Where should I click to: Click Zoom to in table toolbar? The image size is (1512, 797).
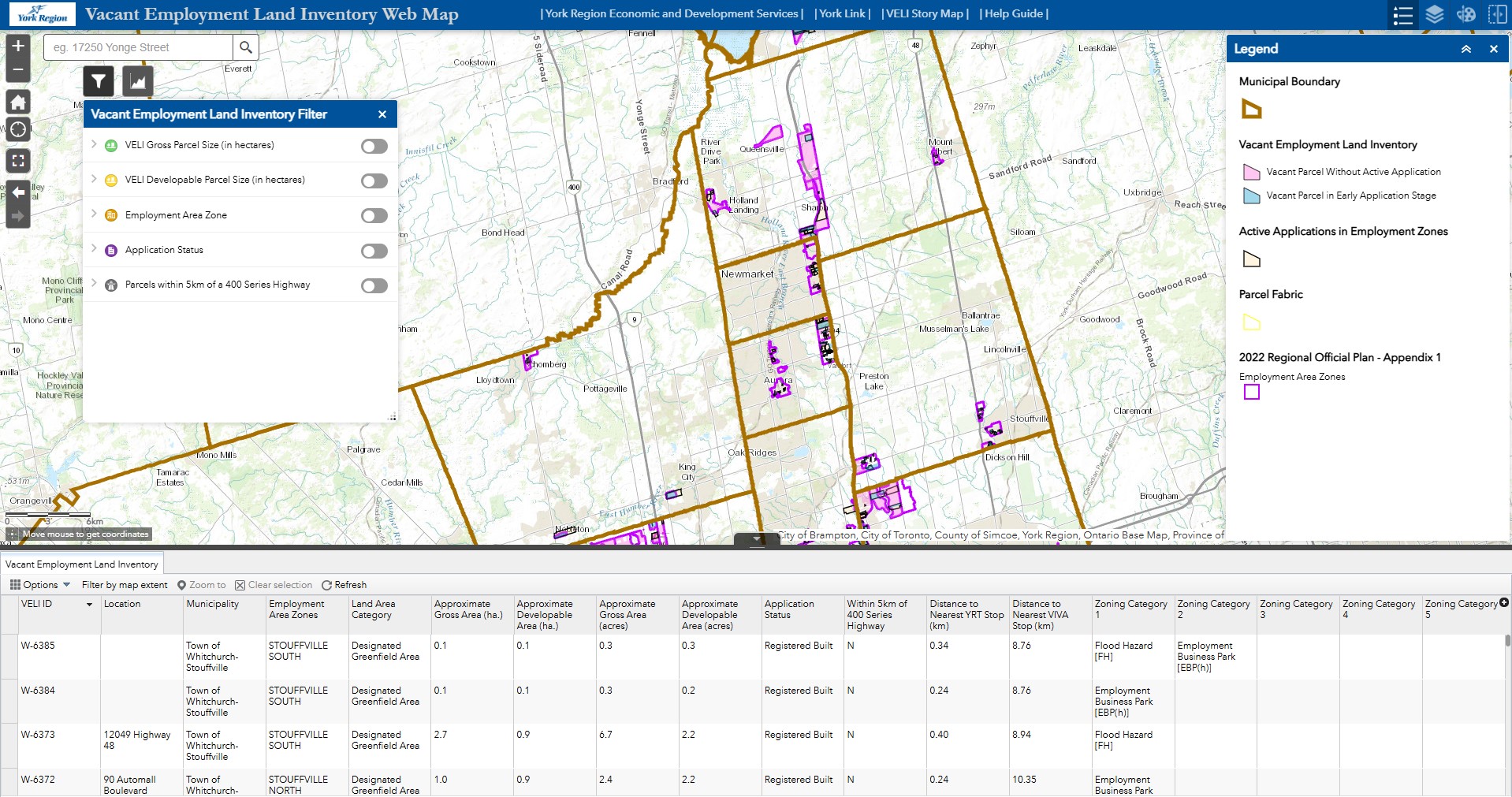click(x=201, y=585)
